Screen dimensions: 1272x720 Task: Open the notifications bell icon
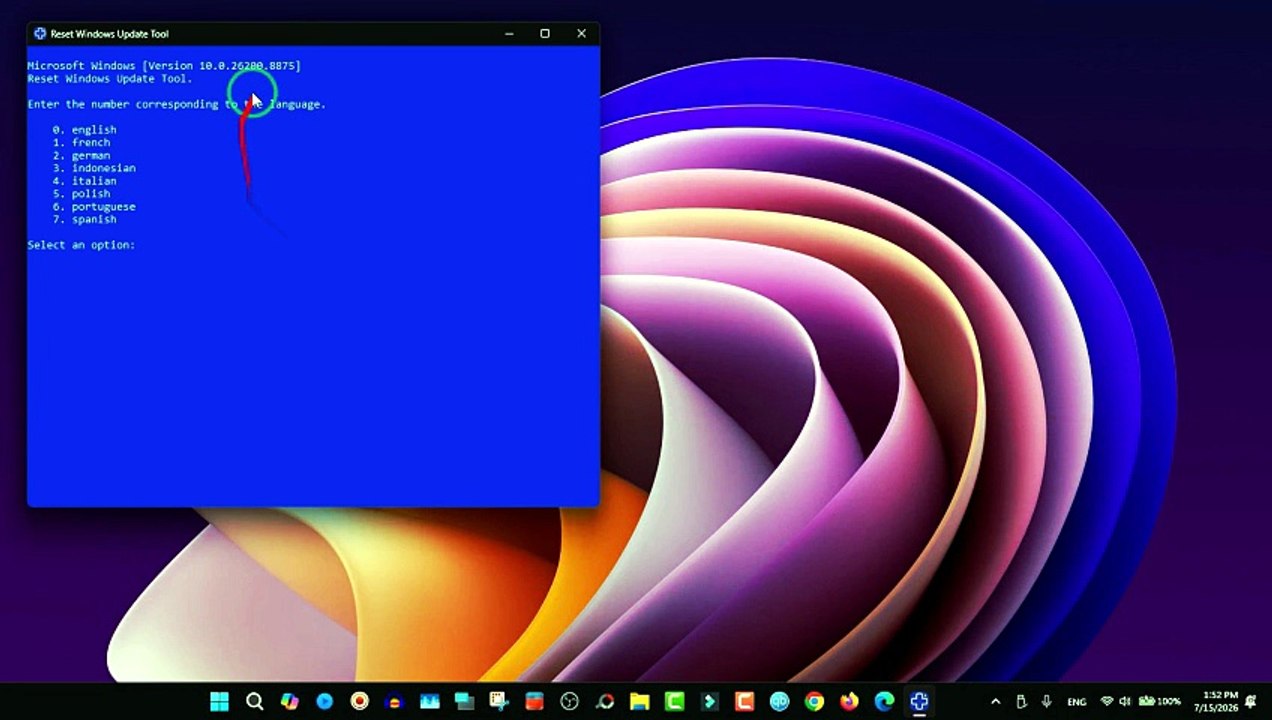click(x=1250, y=702)
